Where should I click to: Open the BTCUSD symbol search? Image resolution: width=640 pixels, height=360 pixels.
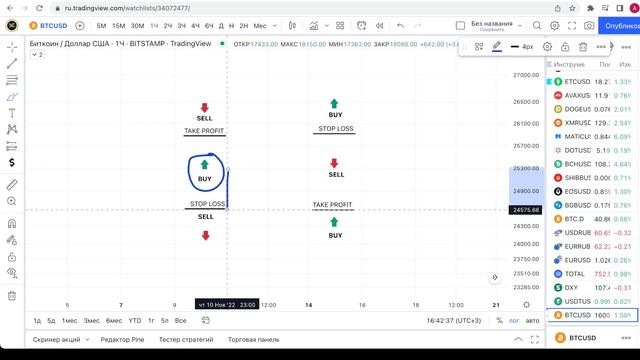click(49, 26)
